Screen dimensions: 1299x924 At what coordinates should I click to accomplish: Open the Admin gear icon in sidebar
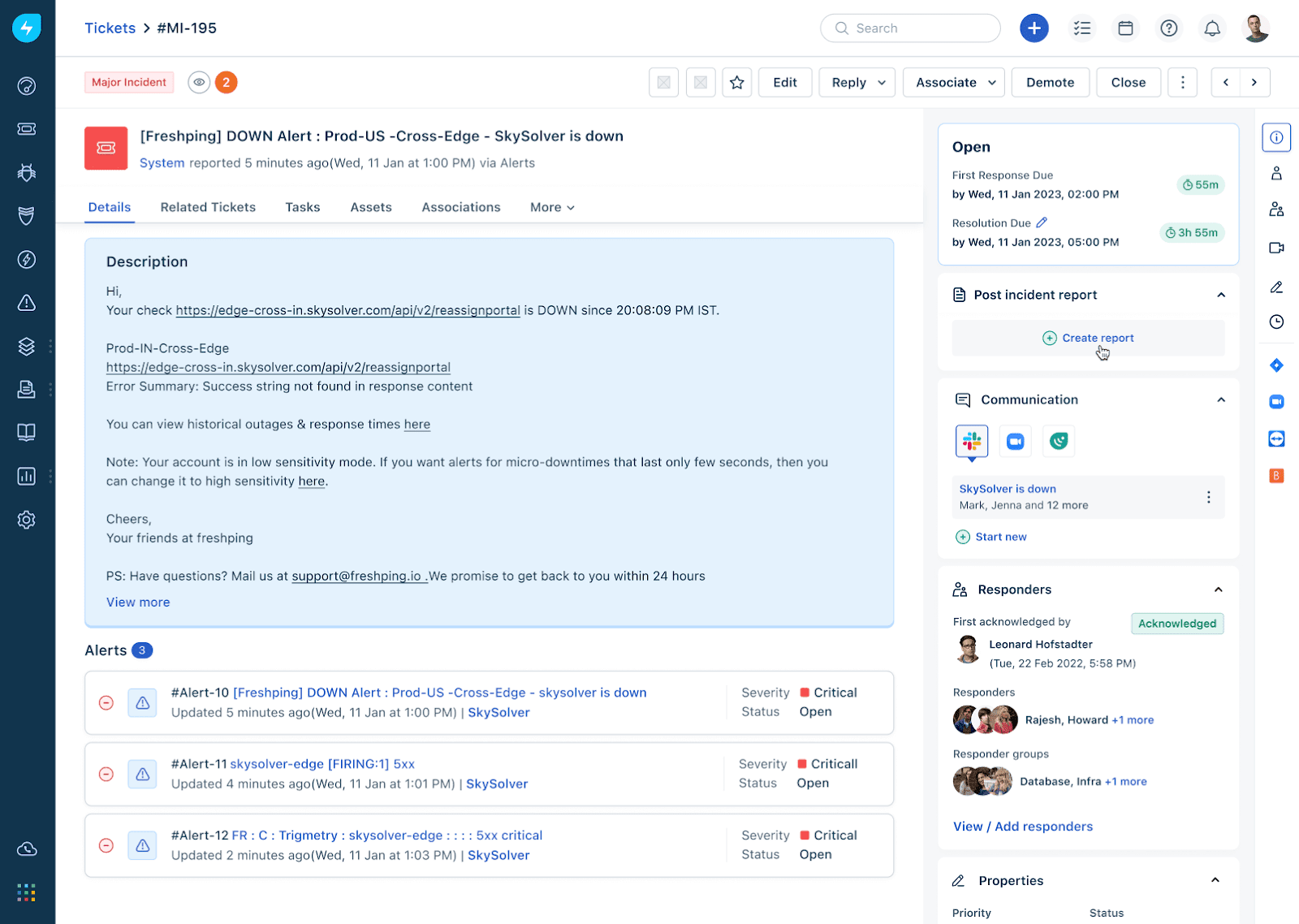27,520
